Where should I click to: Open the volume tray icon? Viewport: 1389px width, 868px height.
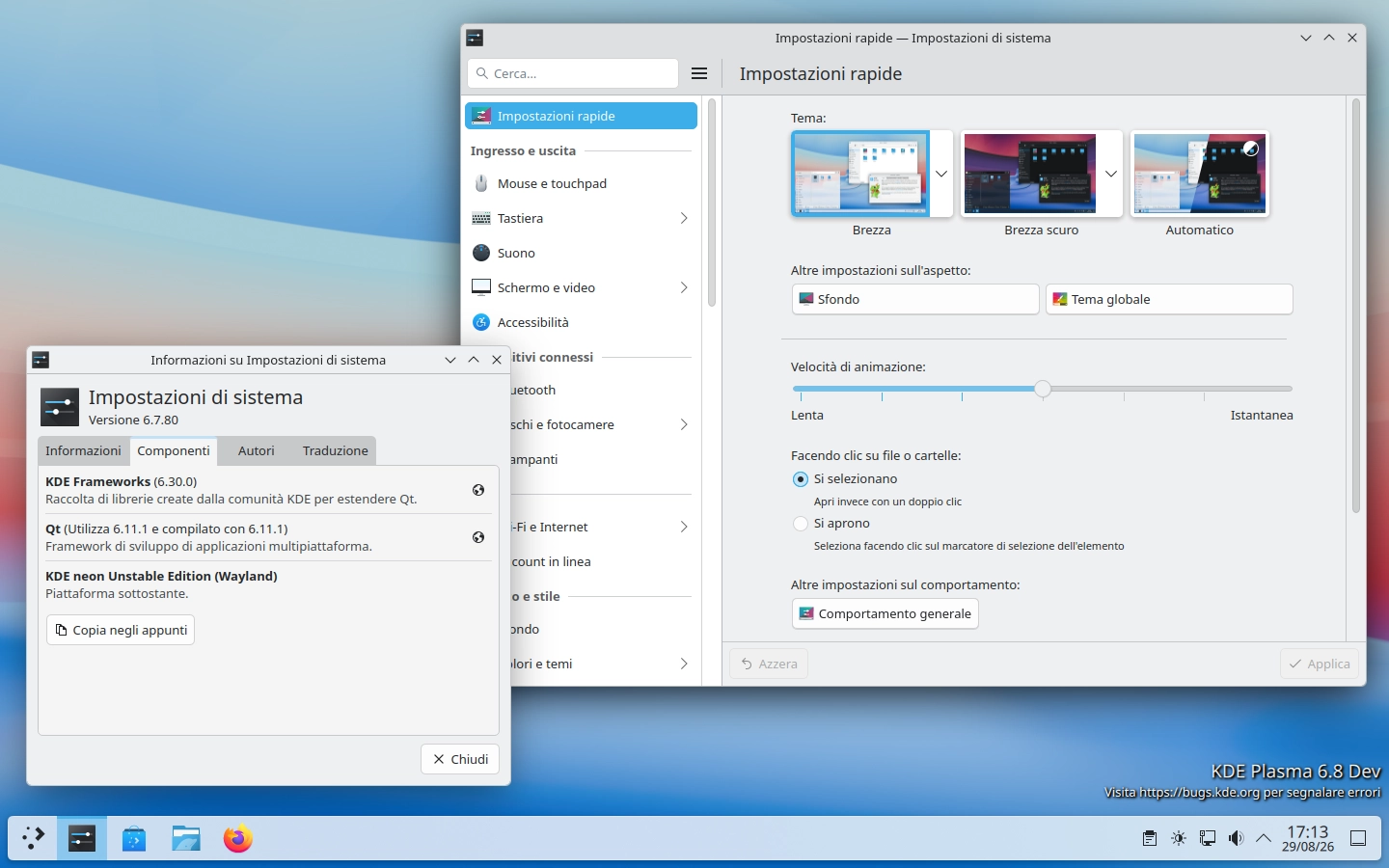(1236, 838)
